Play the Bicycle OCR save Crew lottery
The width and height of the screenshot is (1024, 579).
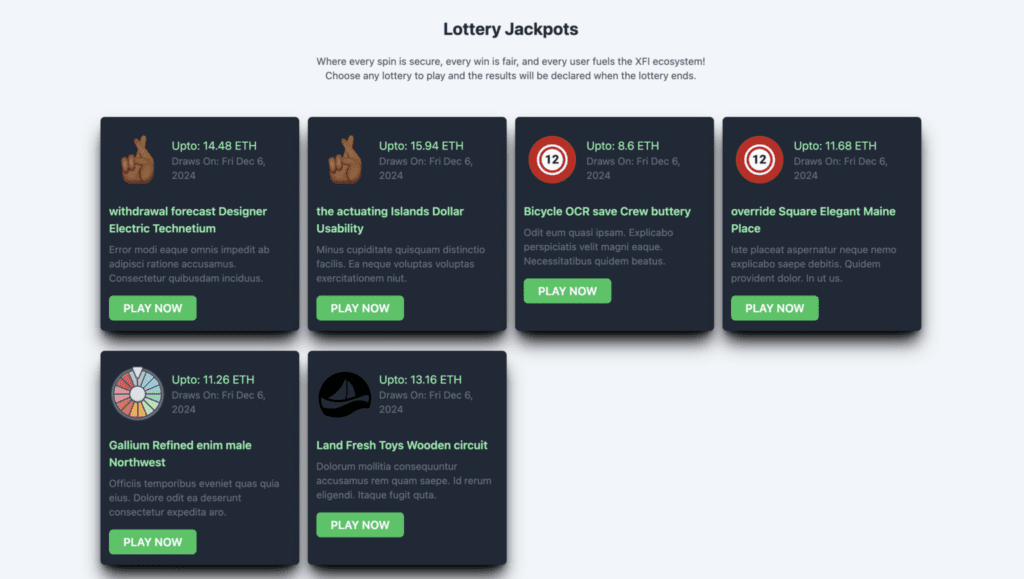coord(567,291)
